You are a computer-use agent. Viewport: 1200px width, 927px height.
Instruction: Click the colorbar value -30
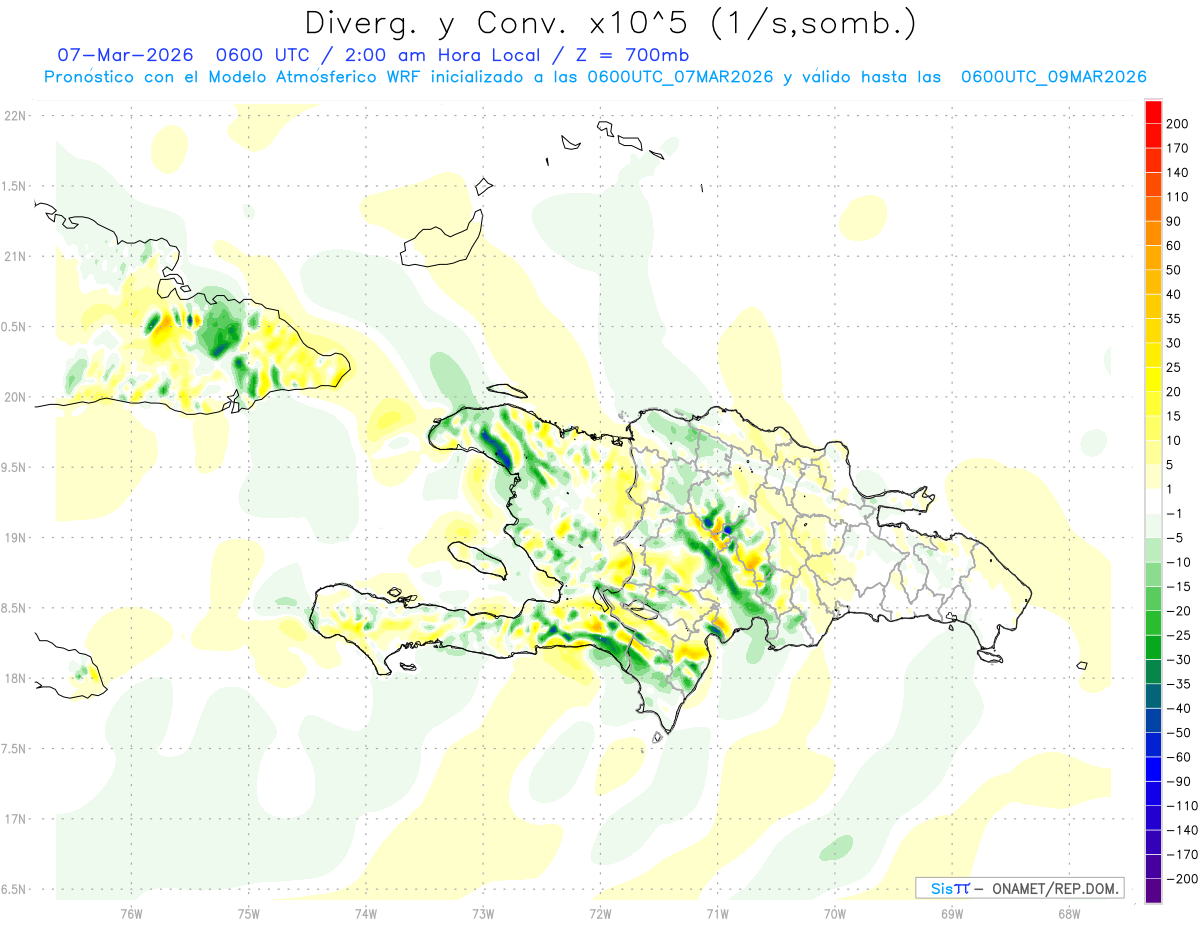[1177, 659]
